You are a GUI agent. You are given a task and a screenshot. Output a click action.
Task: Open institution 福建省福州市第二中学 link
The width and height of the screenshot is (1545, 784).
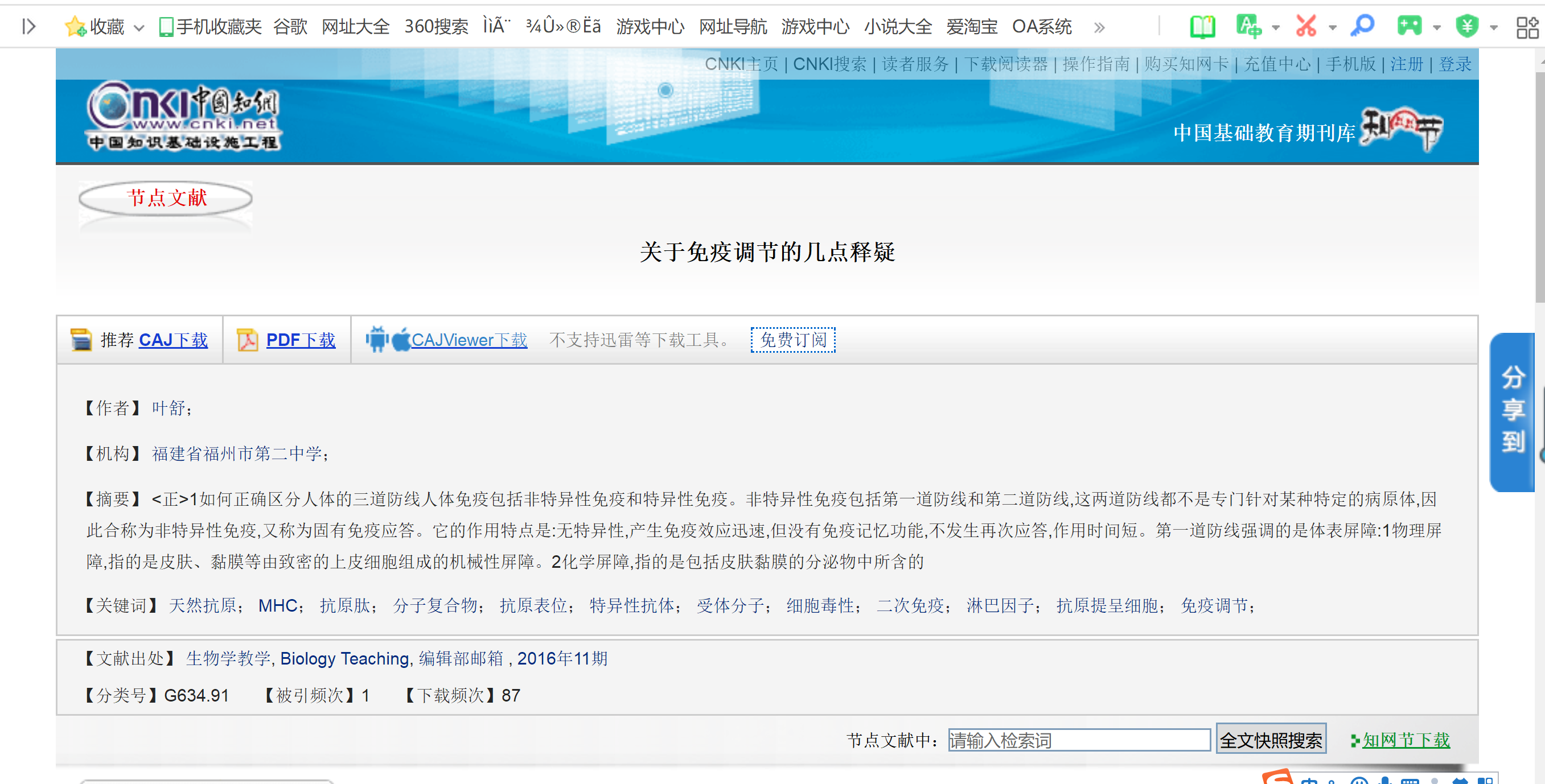(x=237, y=454)
